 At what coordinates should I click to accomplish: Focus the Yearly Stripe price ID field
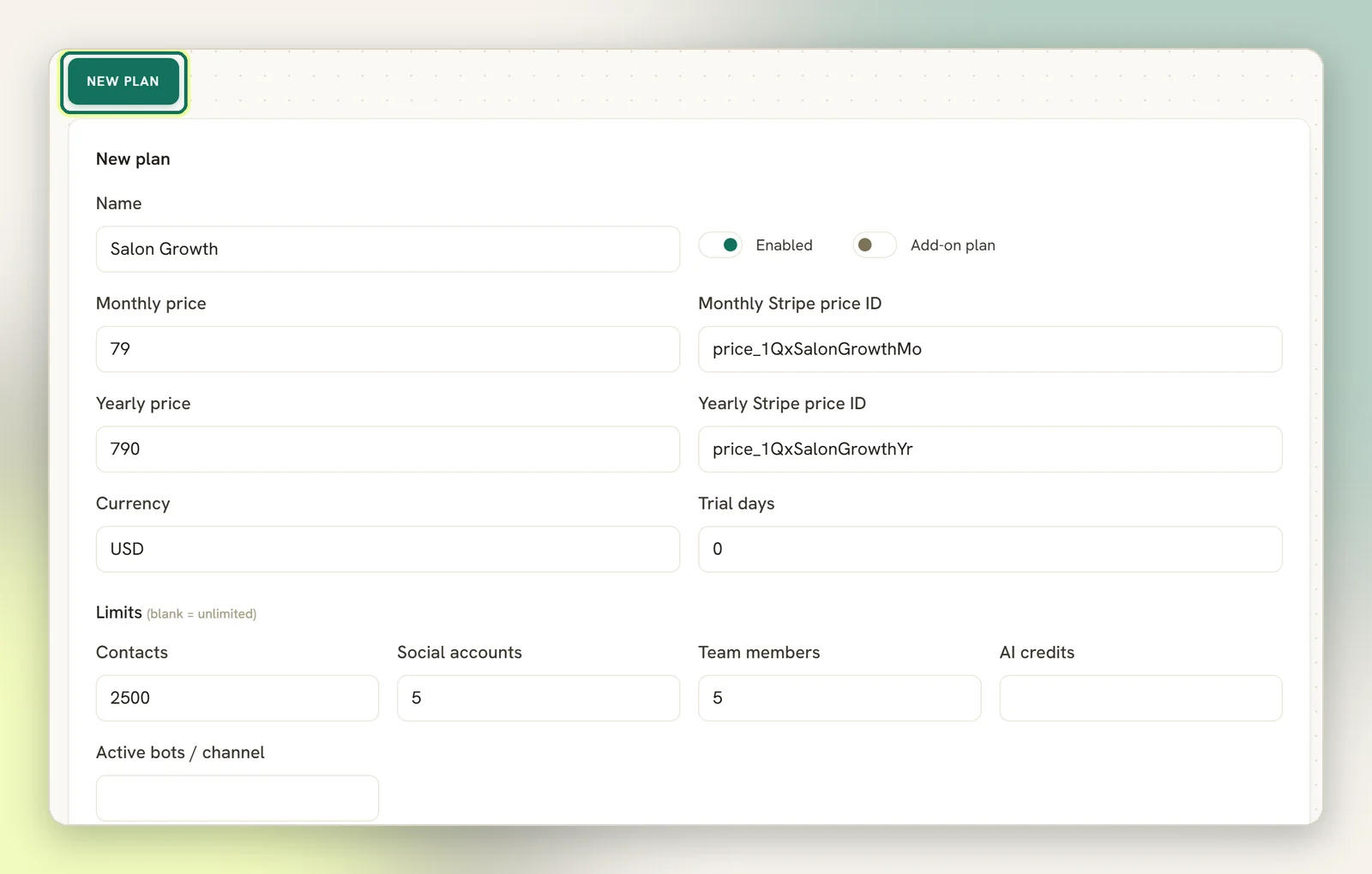990,449
